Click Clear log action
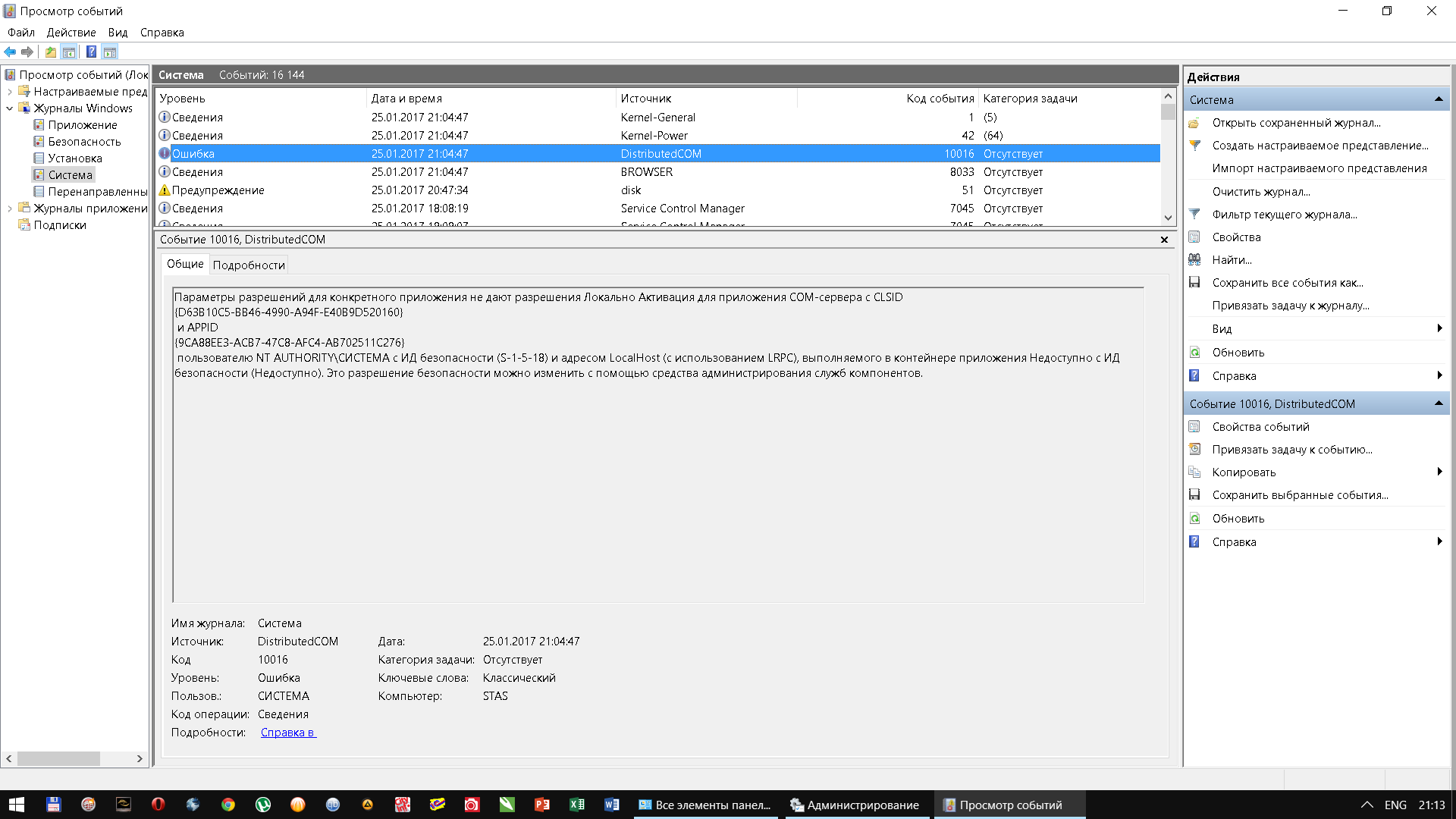The width and height of the screenshot is (1456, 819). click(1260, 192)
